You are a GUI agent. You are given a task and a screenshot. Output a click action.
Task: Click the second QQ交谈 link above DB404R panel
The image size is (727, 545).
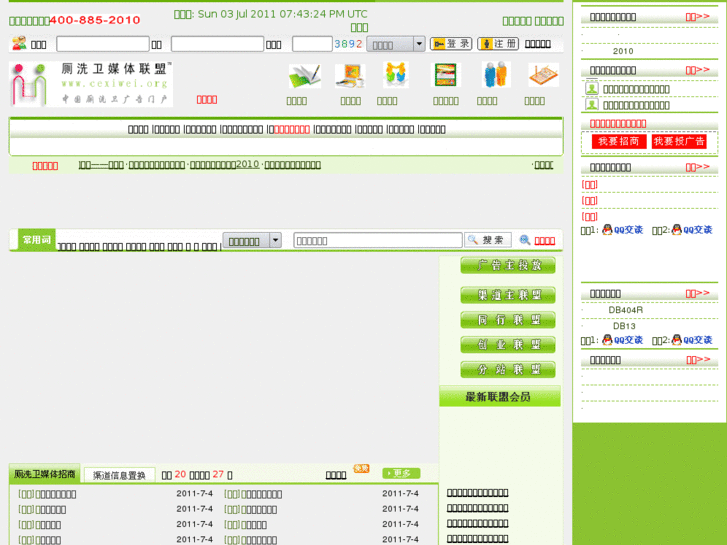pyautogui.click(x=692, y=230)
